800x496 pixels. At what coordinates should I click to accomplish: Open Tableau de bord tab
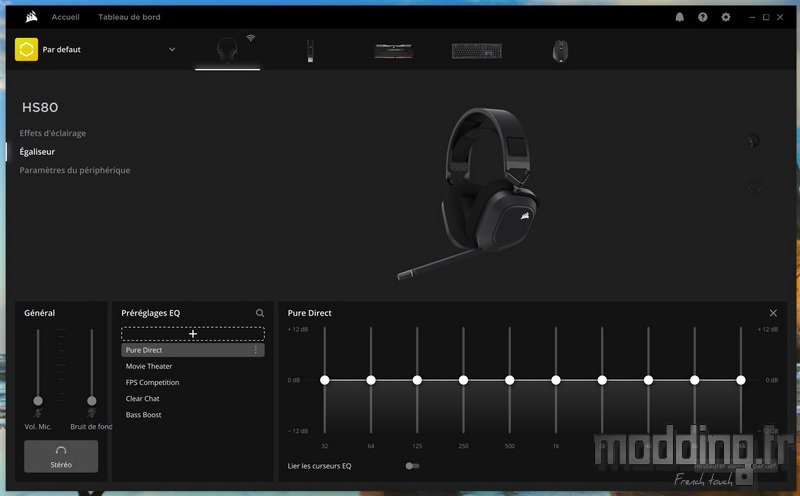click(x=129, y=17)
